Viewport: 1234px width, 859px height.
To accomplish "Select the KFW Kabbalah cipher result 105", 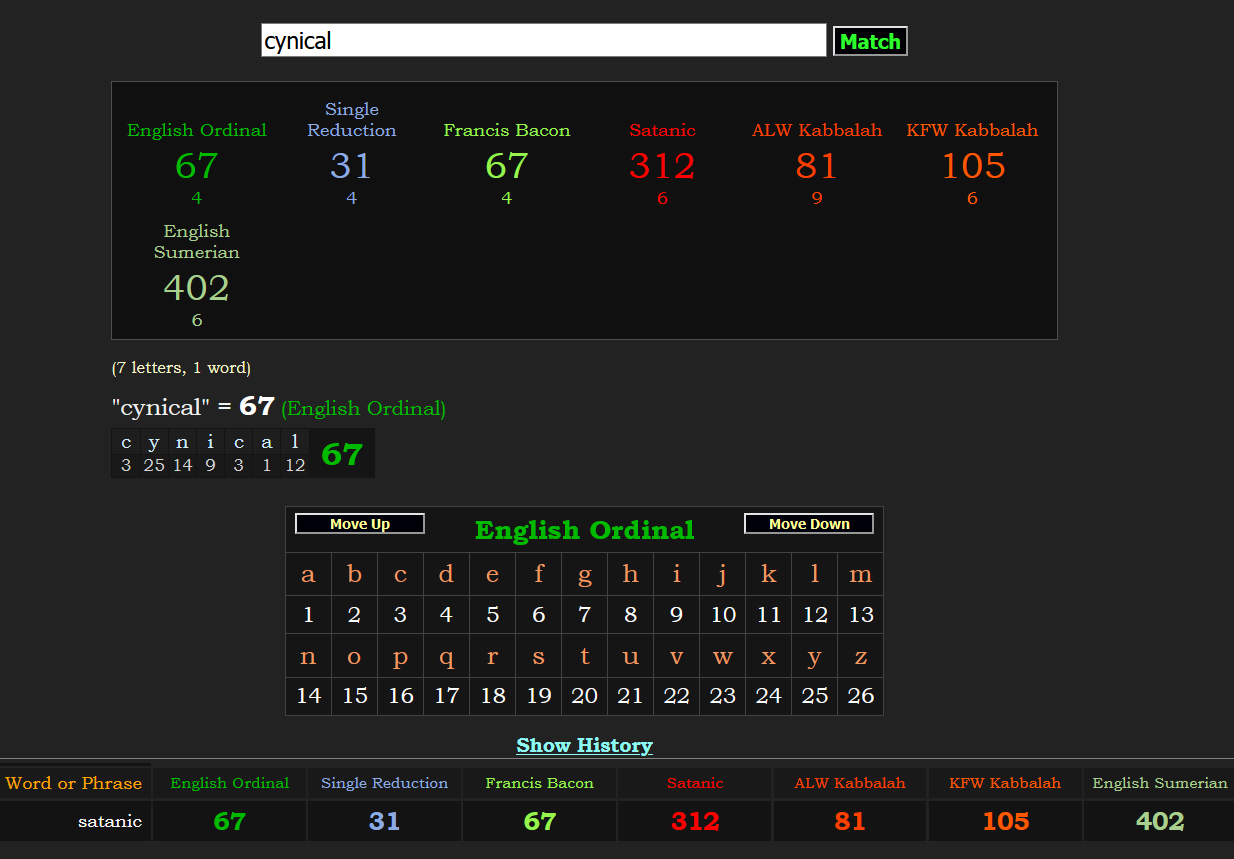I will pos(973,165).
